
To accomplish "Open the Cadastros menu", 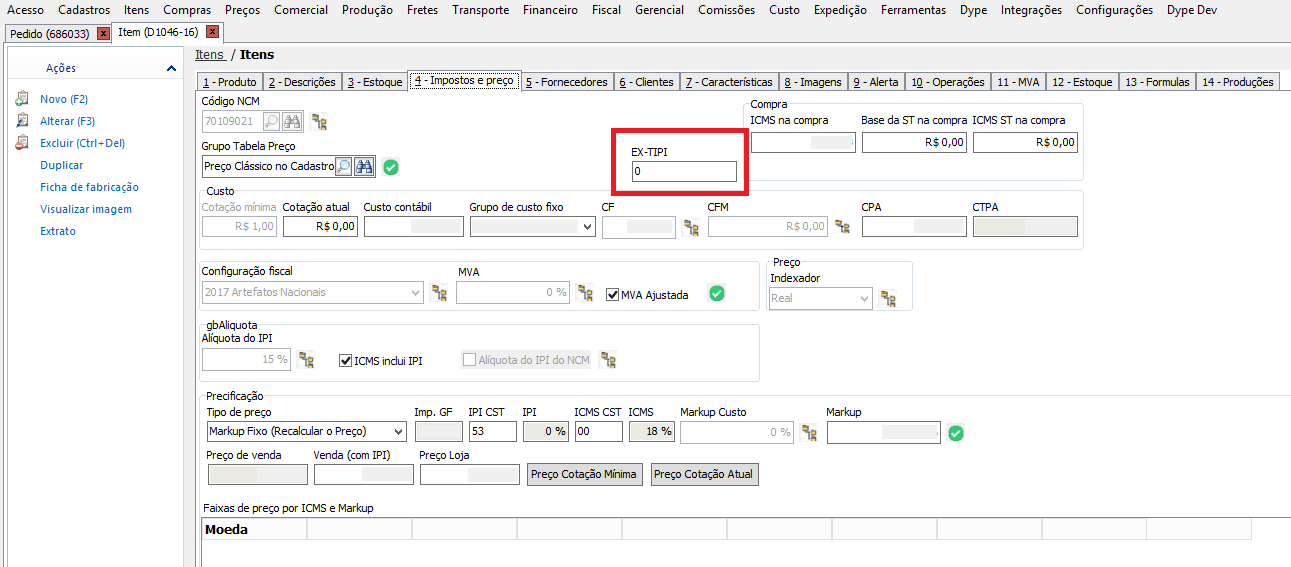I will [x=84, y=10].
